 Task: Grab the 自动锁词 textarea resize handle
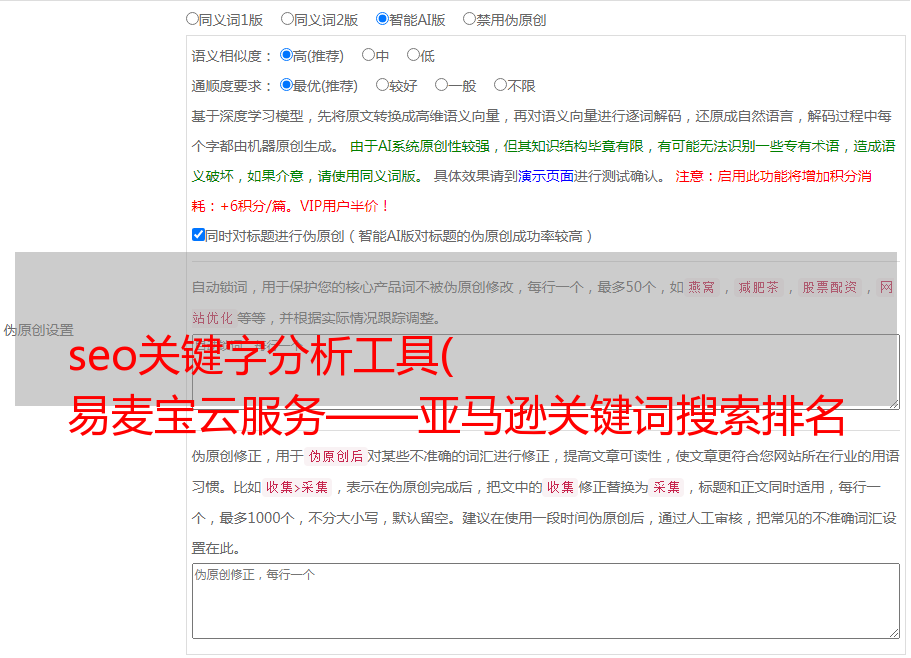[894, 403]
